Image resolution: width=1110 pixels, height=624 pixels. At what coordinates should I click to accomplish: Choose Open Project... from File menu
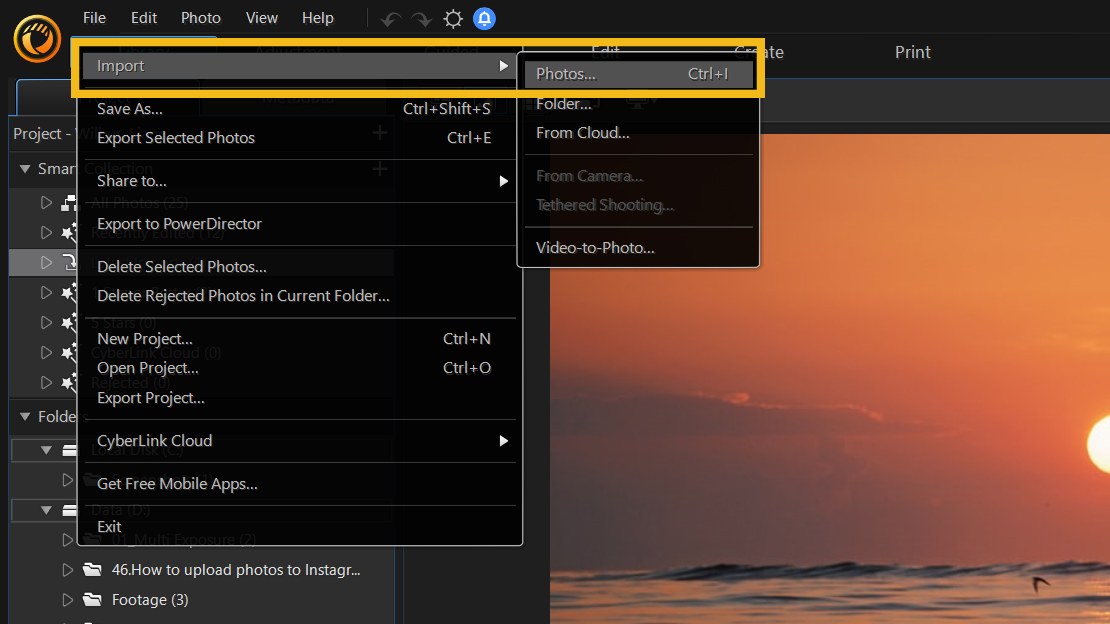pyautogui.click(x=300, y=368)
